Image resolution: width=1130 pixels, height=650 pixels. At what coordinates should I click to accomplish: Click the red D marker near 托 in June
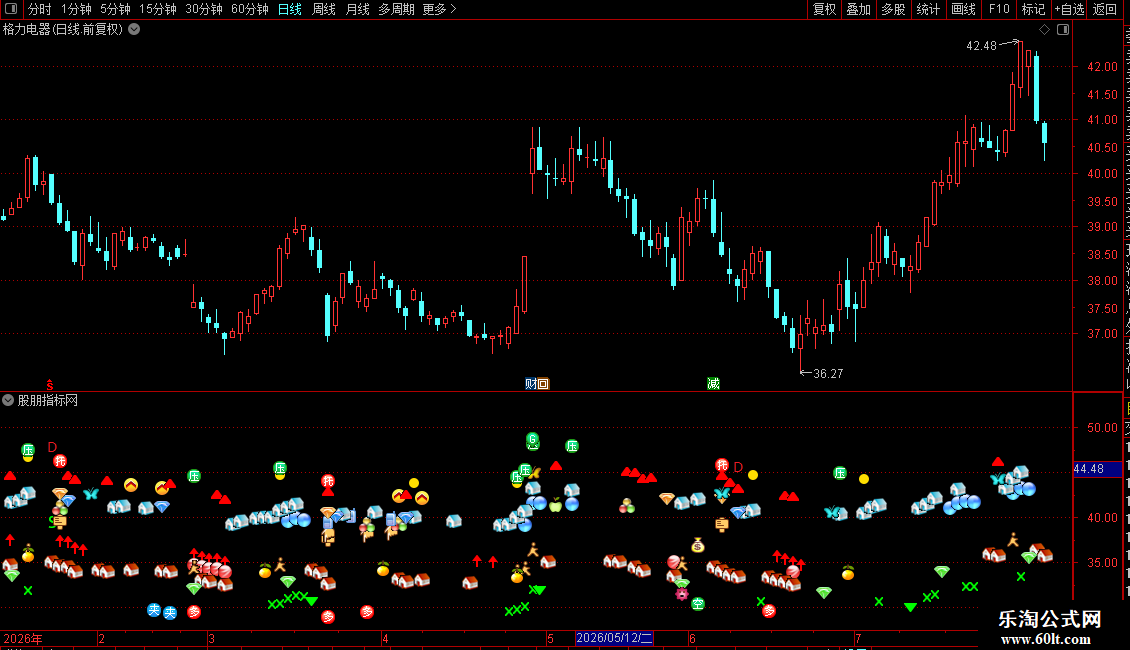738,468
